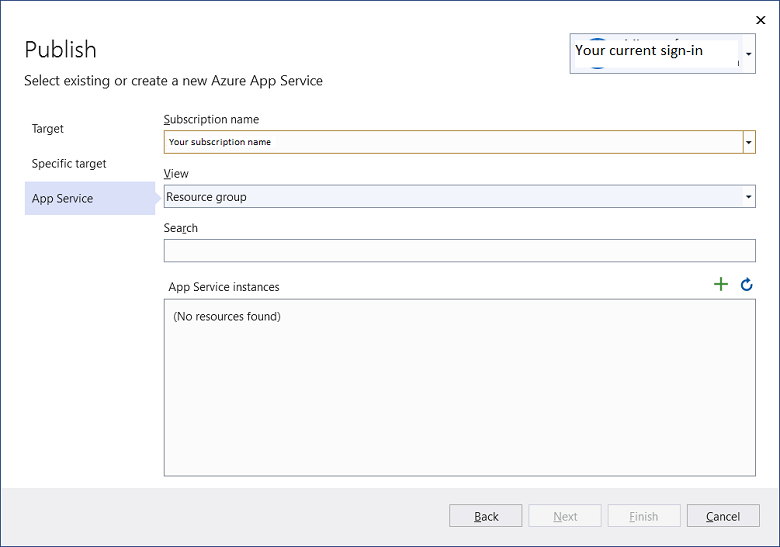Select the "(No resources found)" entry
The width and height of the screenshot is (780, 547).
pos(227,317)
